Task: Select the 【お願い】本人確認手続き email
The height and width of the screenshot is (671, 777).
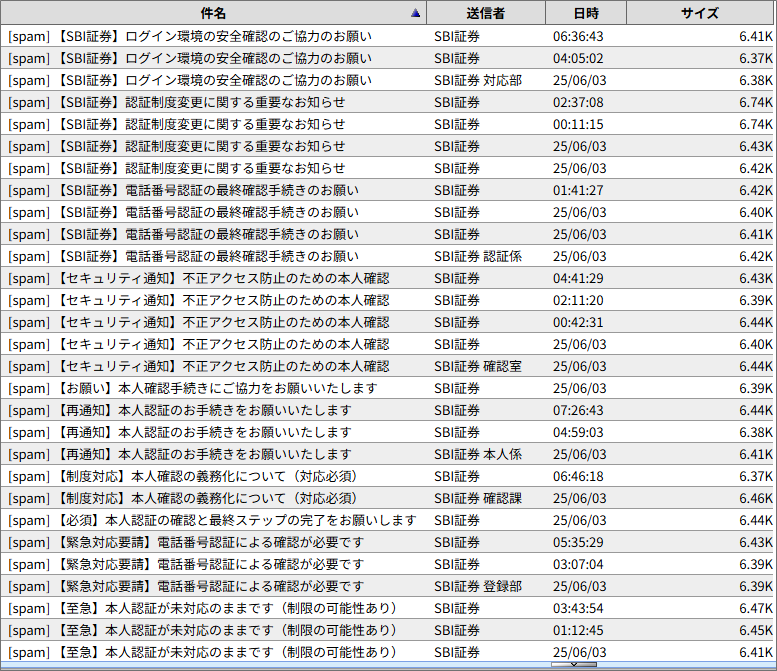Action: pos(387,388)
